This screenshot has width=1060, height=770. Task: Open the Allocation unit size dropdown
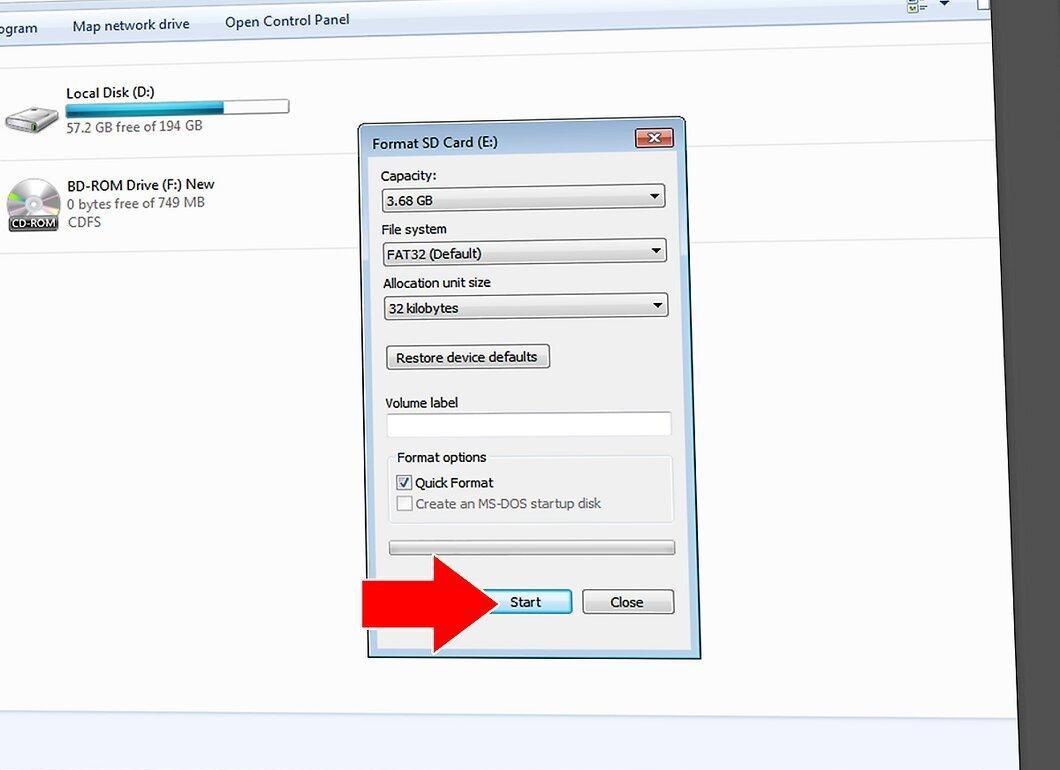coord(525,306)
